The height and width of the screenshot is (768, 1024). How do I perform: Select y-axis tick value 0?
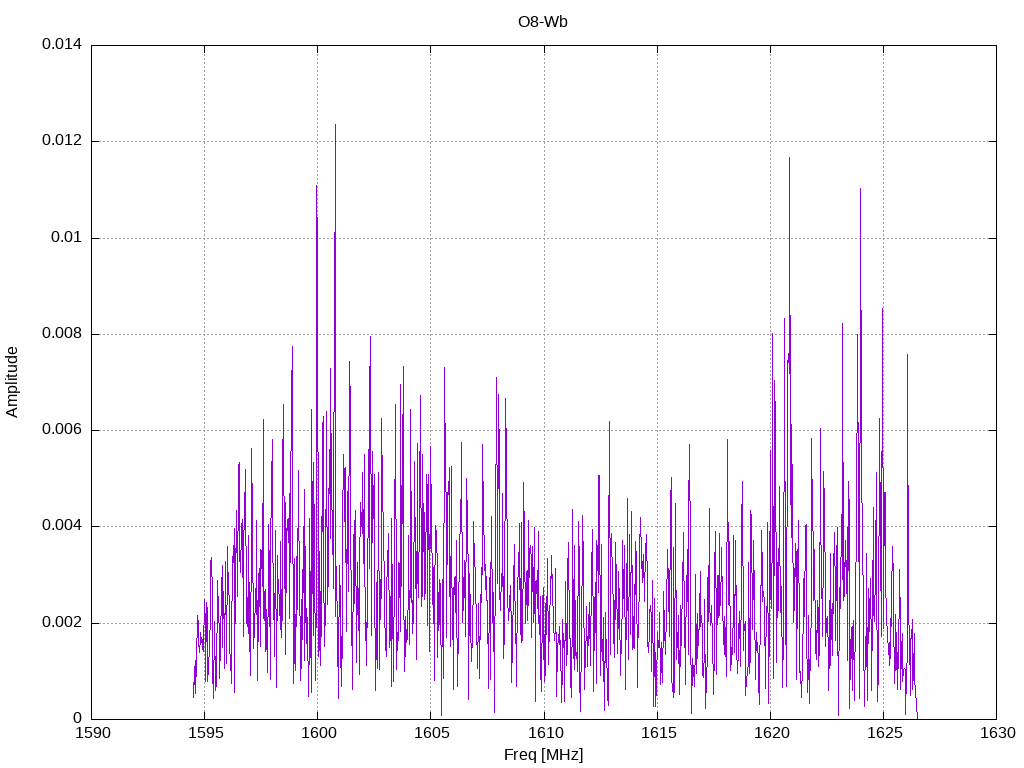(x=78, y=718)
